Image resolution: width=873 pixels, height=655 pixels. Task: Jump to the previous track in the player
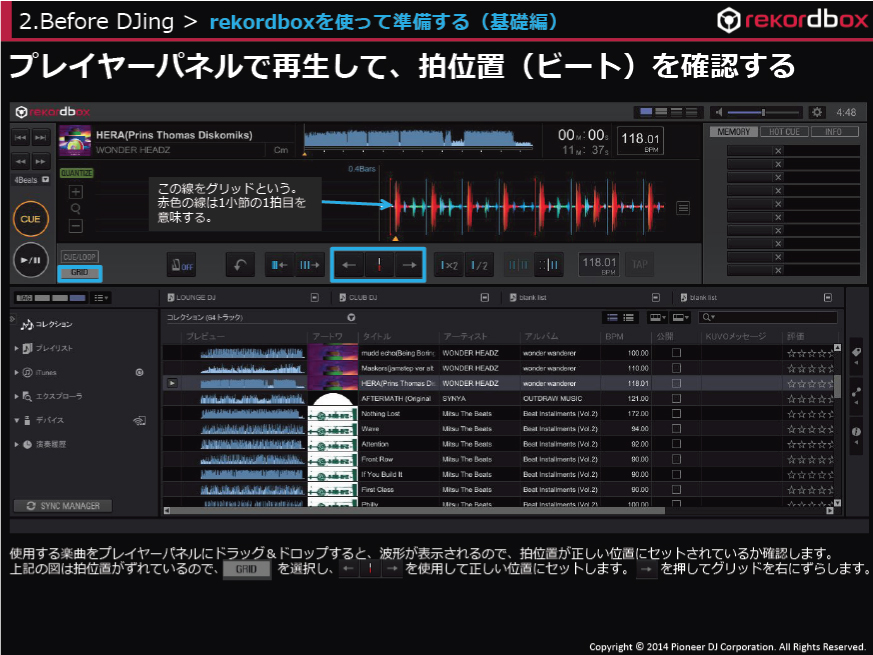pyautogui.click(x=21, y=138)
